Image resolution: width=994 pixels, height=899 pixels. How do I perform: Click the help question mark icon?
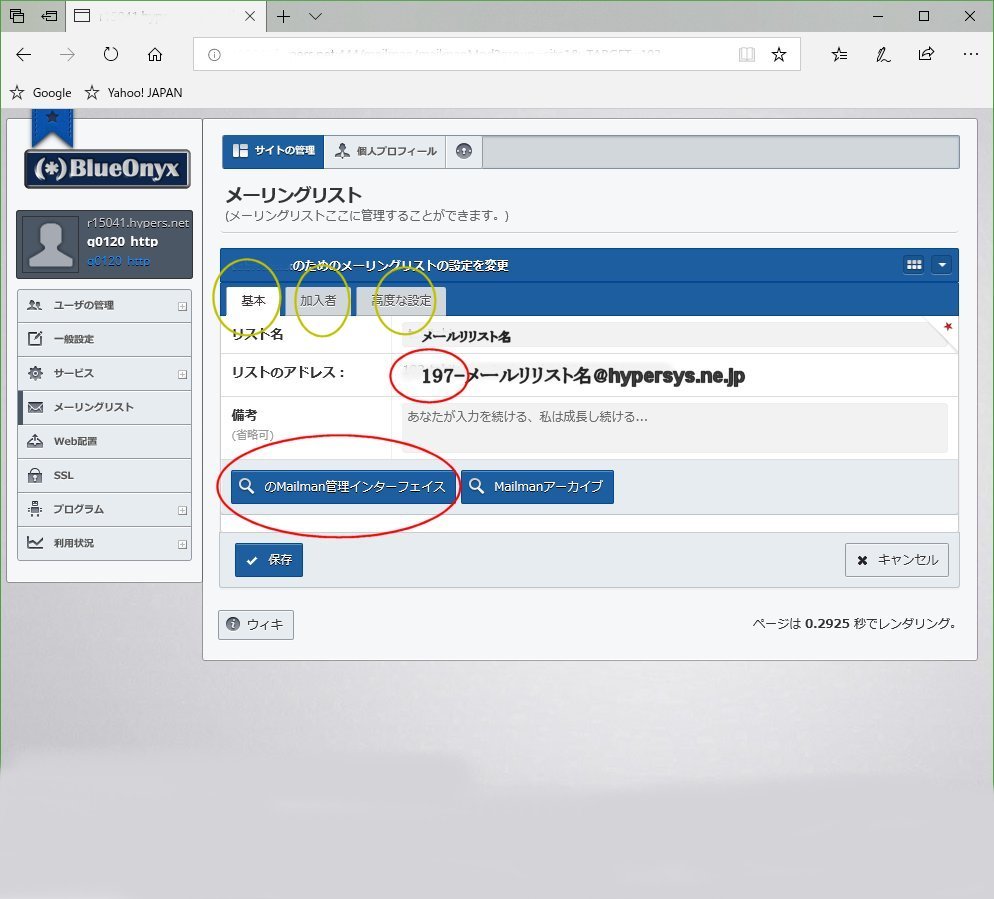tap(463, 151)
